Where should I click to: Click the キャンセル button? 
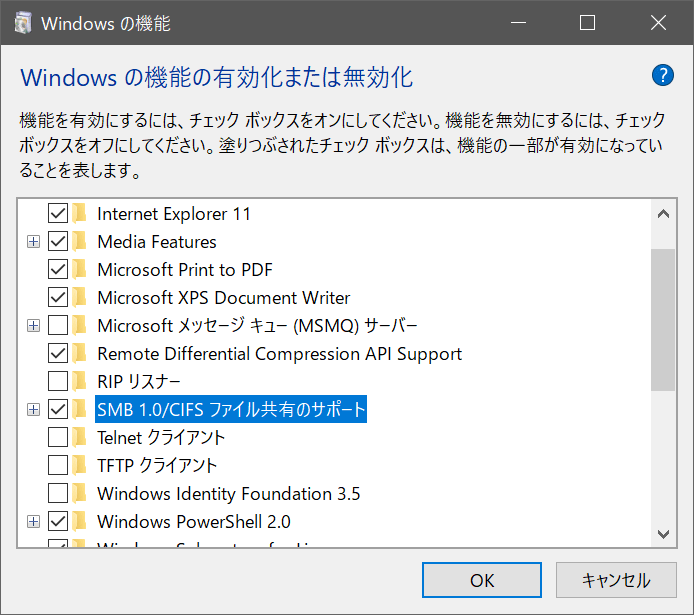tap(616, 580)
